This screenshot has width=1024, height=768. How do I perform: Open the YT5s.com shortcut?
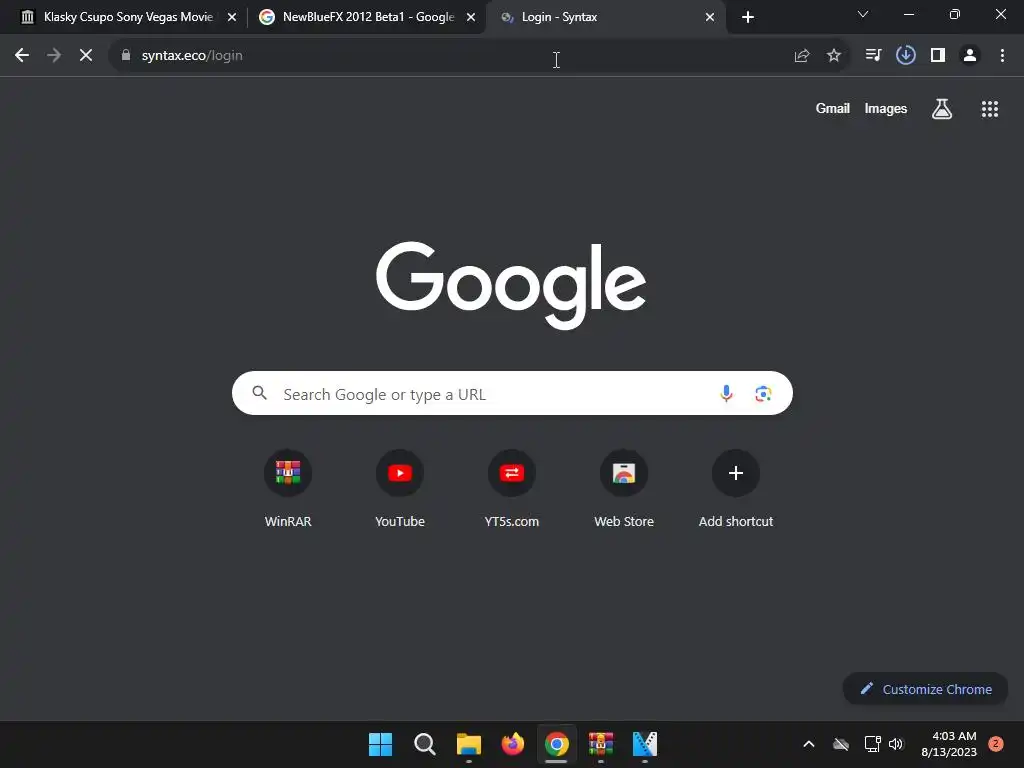pyautogui.click(x=512, y=489)
